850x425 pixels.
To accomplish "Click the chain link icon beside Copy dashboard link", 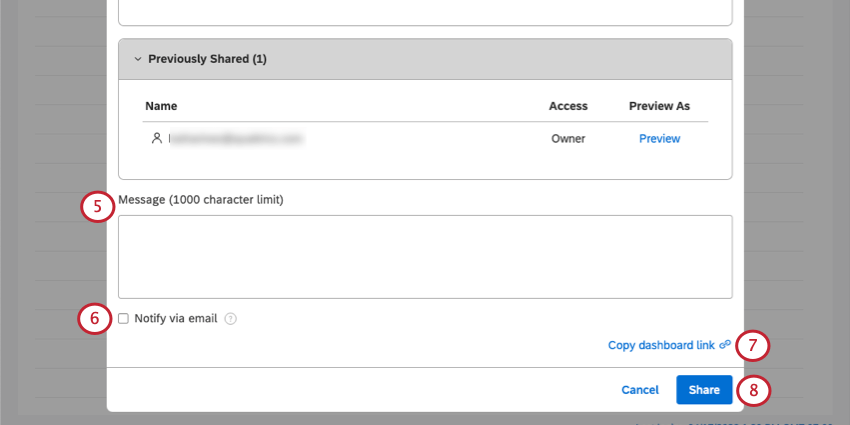I will tap(725, 345).
